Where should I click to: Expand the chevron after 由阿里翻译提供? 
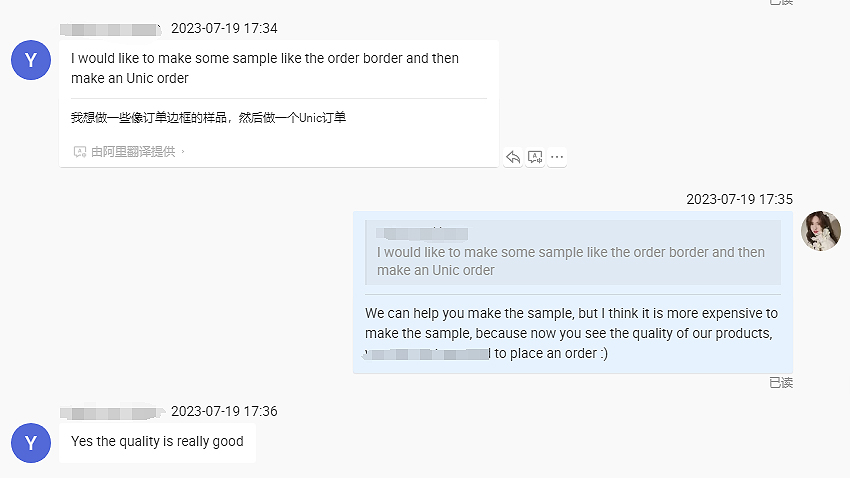pos(183,152)
